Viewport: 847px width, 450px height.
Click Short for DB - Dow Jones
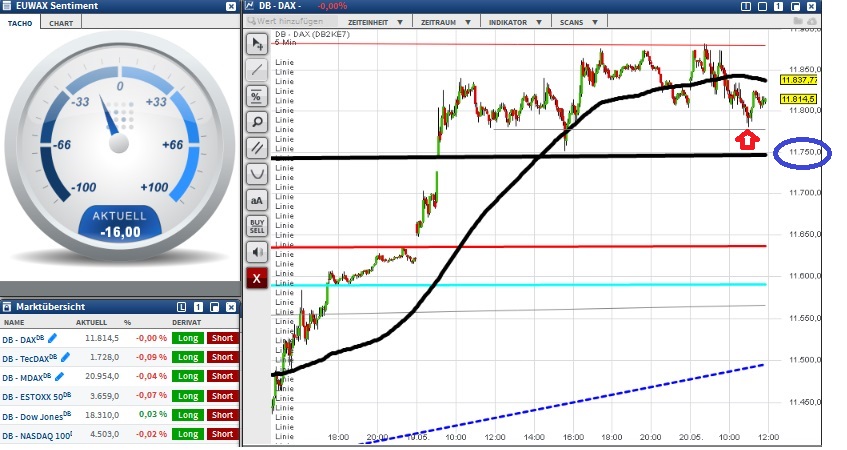pyautogui.click(x=222, y=415)
